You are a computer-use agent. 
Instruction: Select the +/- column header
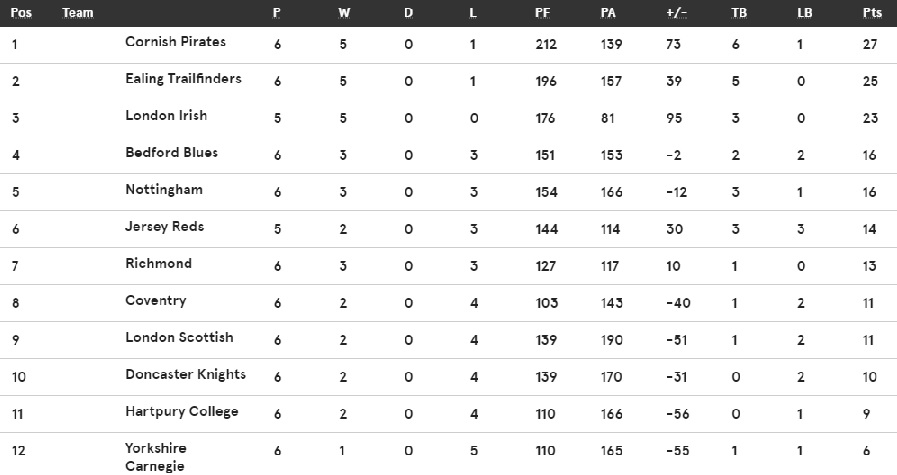[x=677, y=13]
